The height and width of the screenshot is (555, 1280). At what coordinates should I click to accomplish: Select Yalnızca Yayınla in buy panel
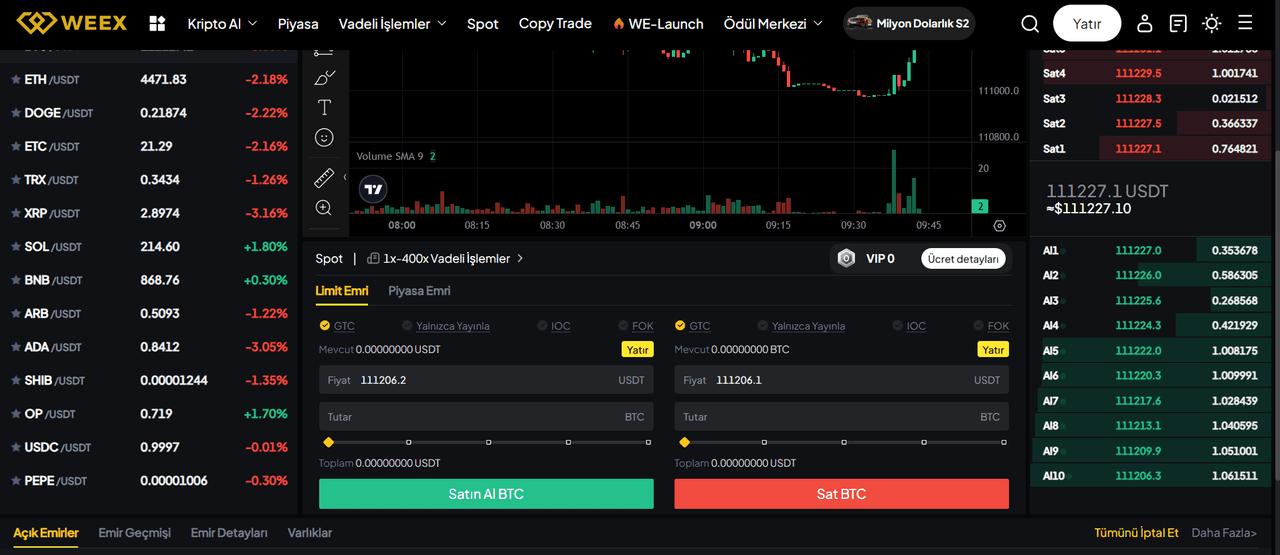click(x=446, y=326)
